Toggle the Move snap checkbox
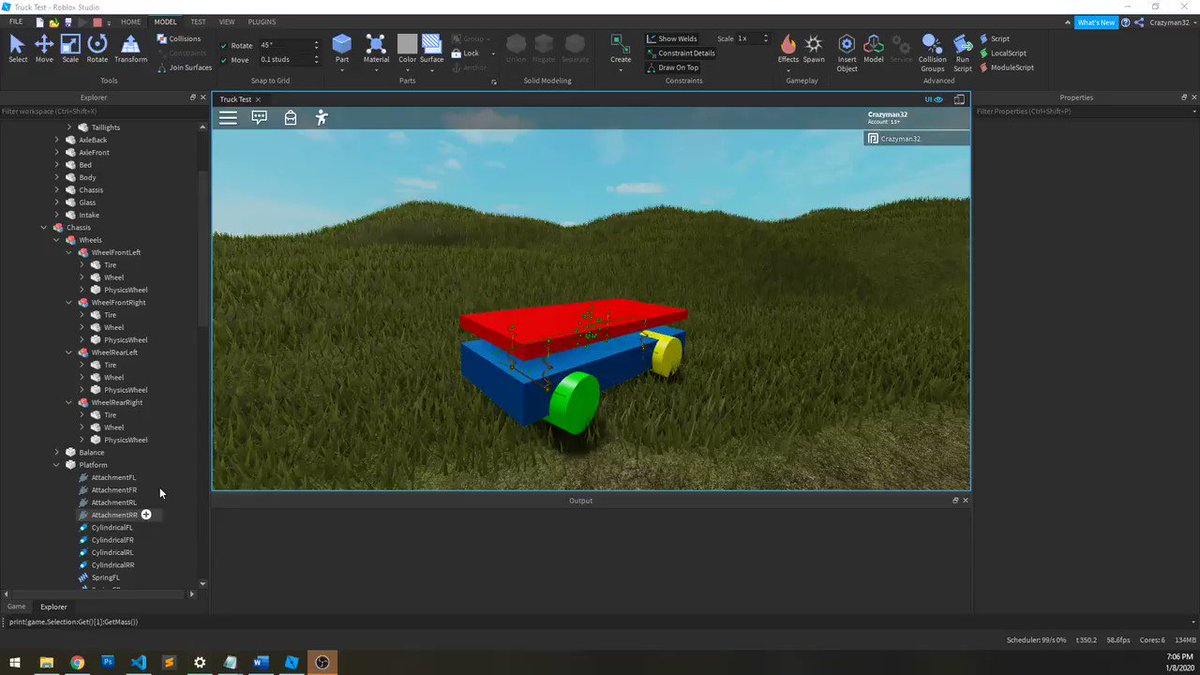 point(223,60)
